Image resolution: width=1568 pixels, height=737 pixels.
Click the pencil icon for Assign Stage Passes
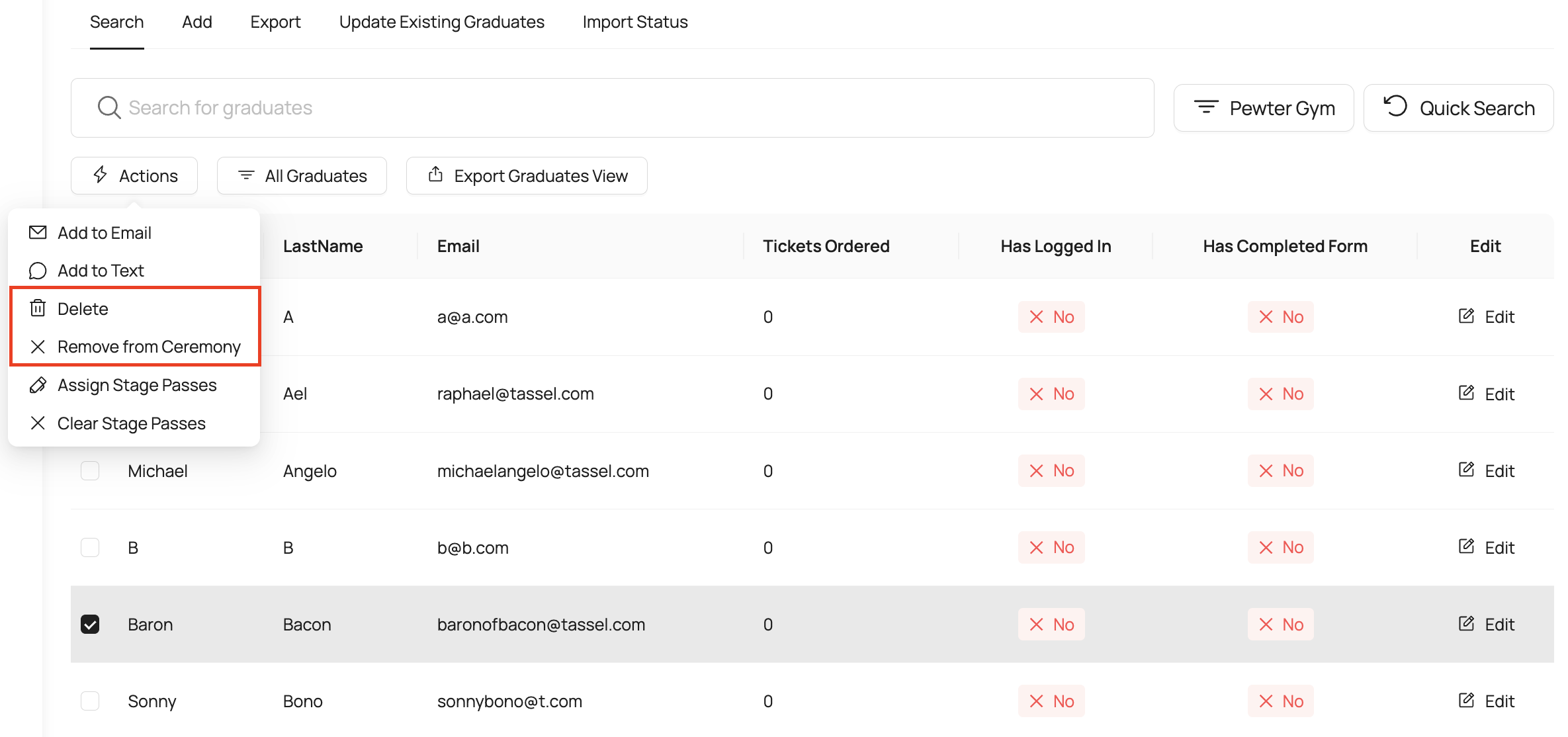point(38,385)
